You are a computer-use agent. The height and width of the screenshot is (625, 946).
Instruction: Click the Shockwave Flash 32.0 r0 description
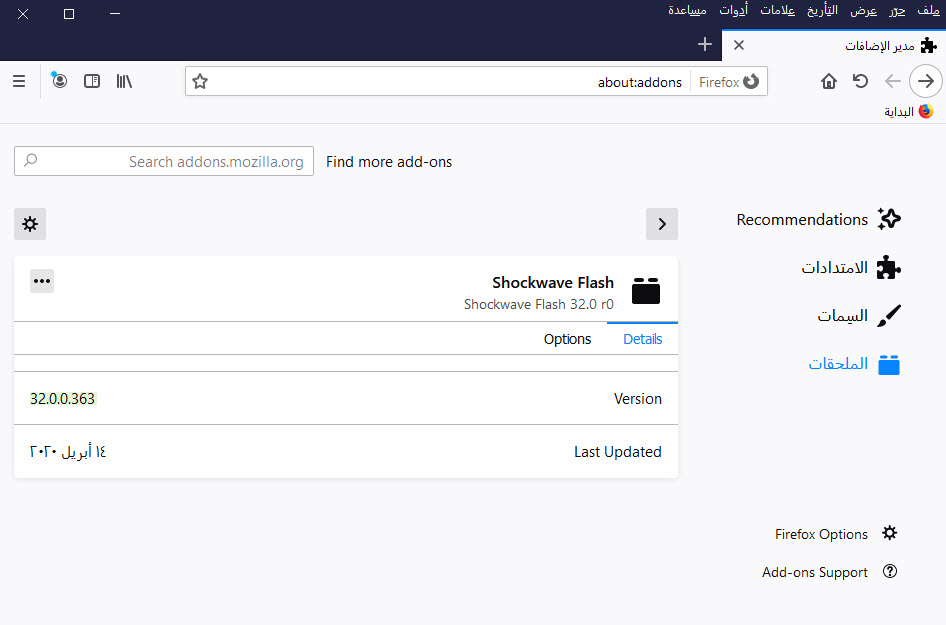[x=539, y=304]
